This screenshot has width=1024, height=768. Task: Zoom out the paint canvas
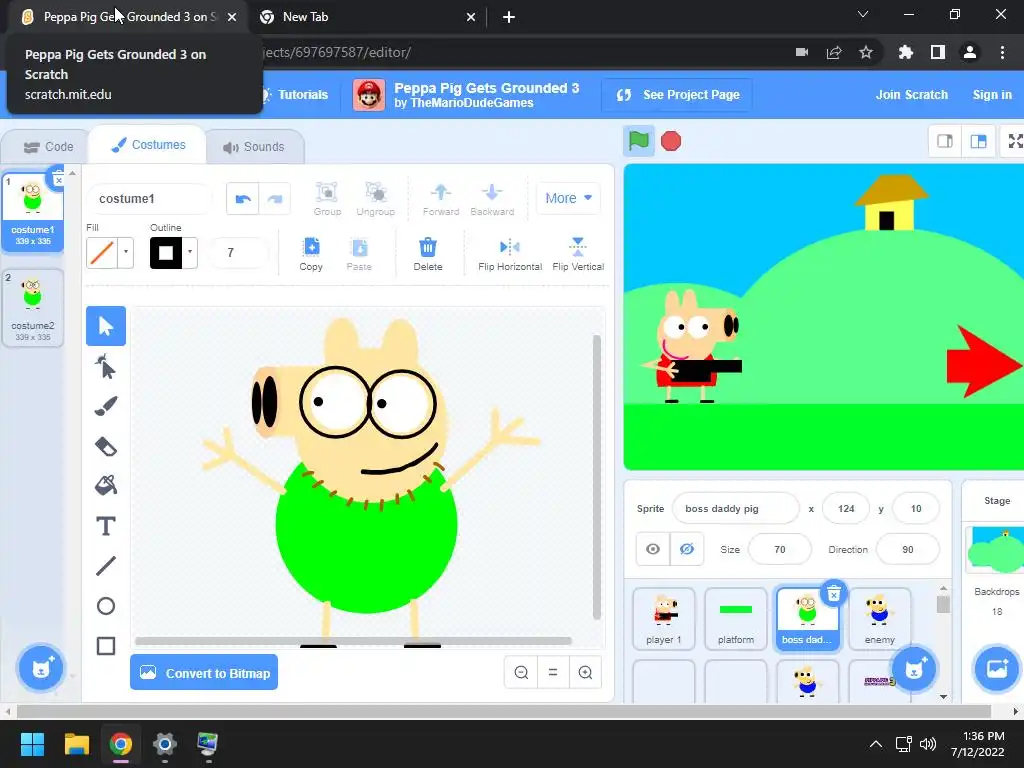point(521,673)
